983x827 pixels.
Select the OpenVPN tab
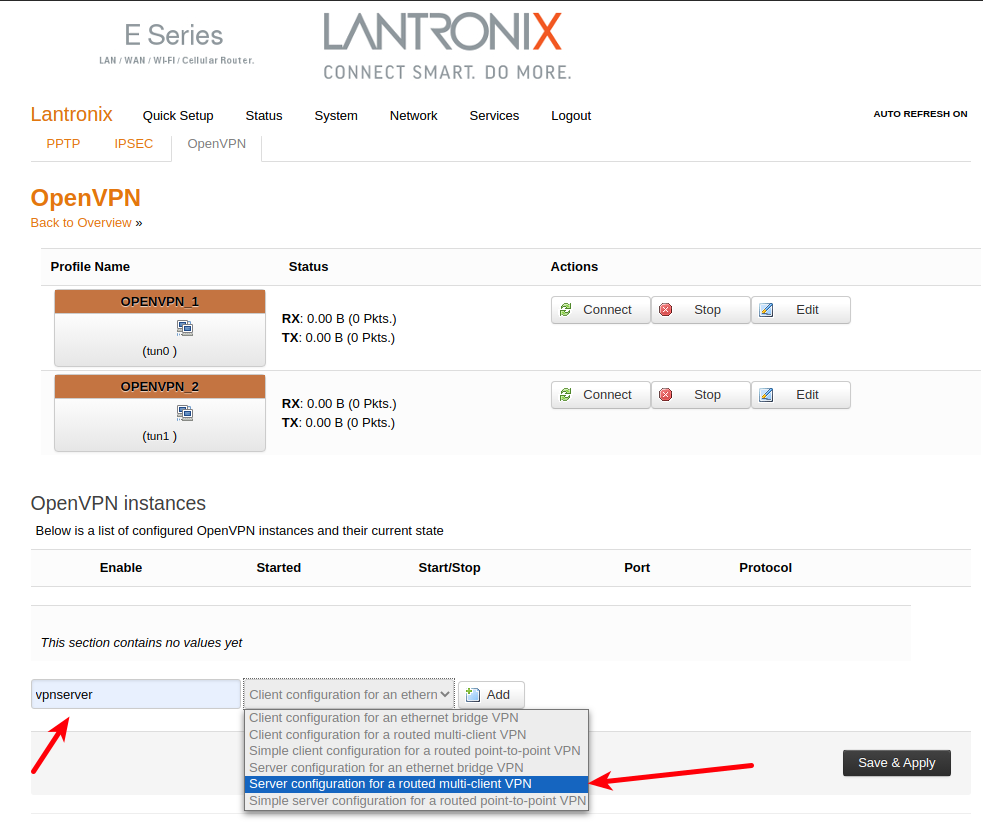coord(217,144)
